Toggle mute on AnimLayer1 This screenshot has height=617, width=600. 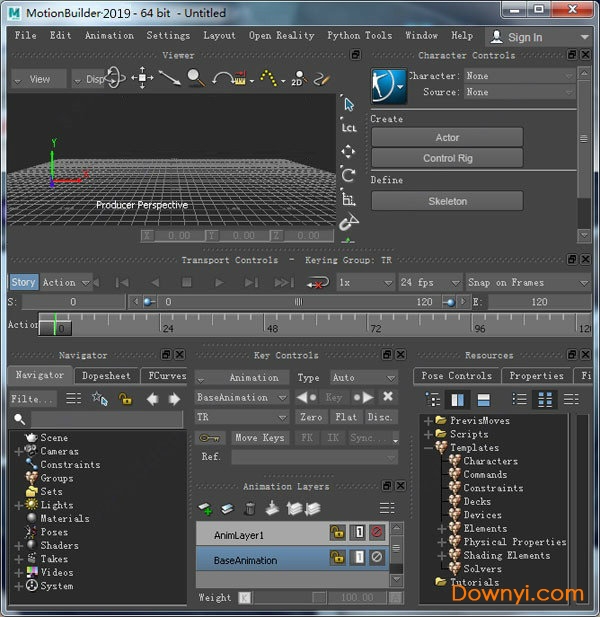coord(377,532)
